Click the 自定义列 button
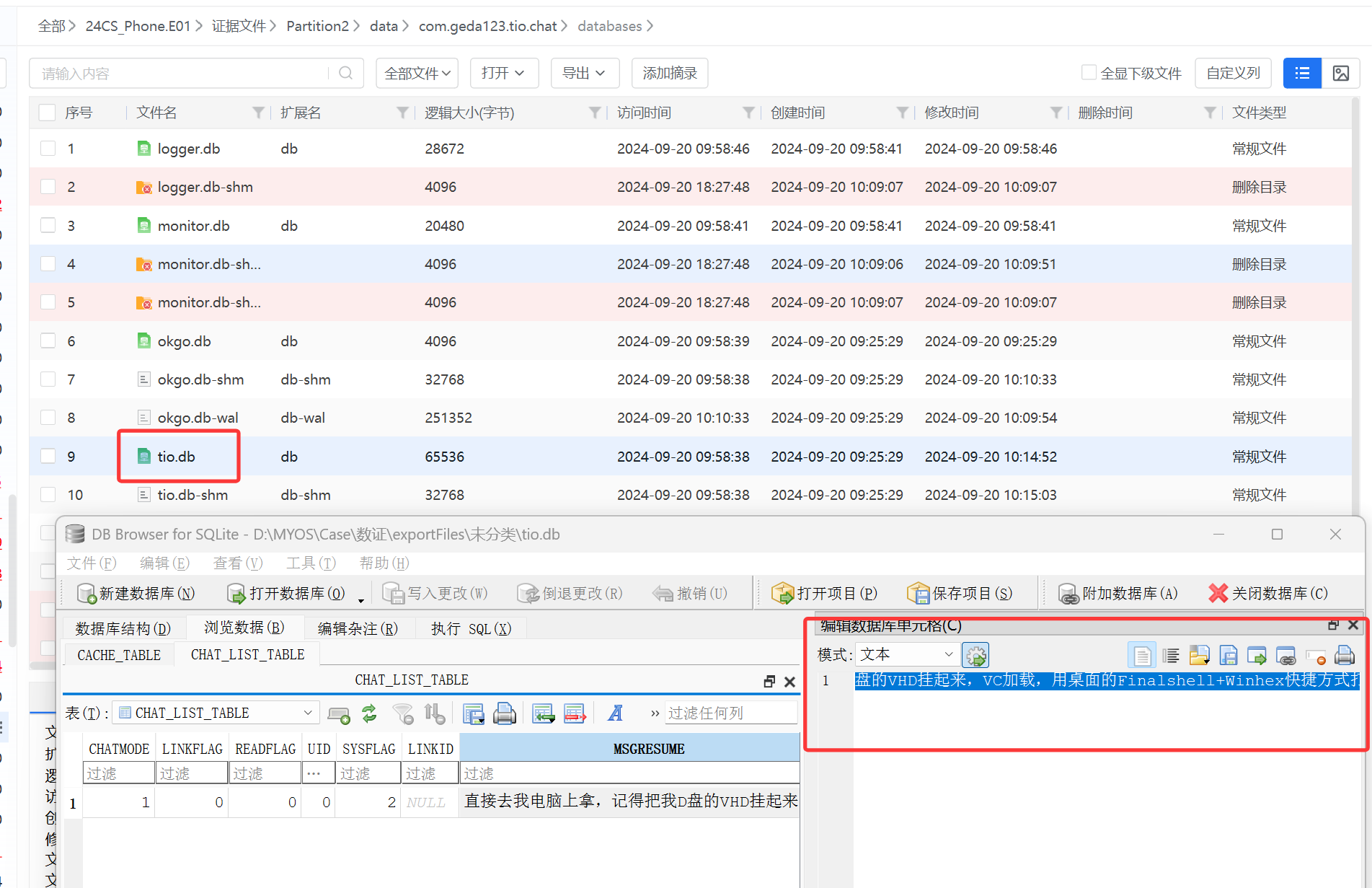 click(1233, 73)
